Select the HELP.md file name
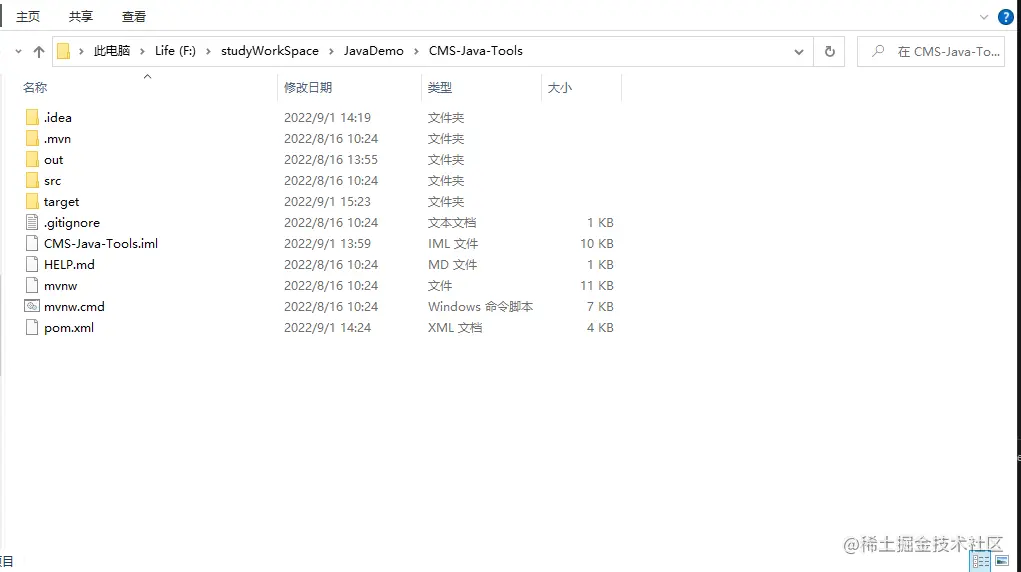The height and width of the screenshot is (572, 1021). 69,265
